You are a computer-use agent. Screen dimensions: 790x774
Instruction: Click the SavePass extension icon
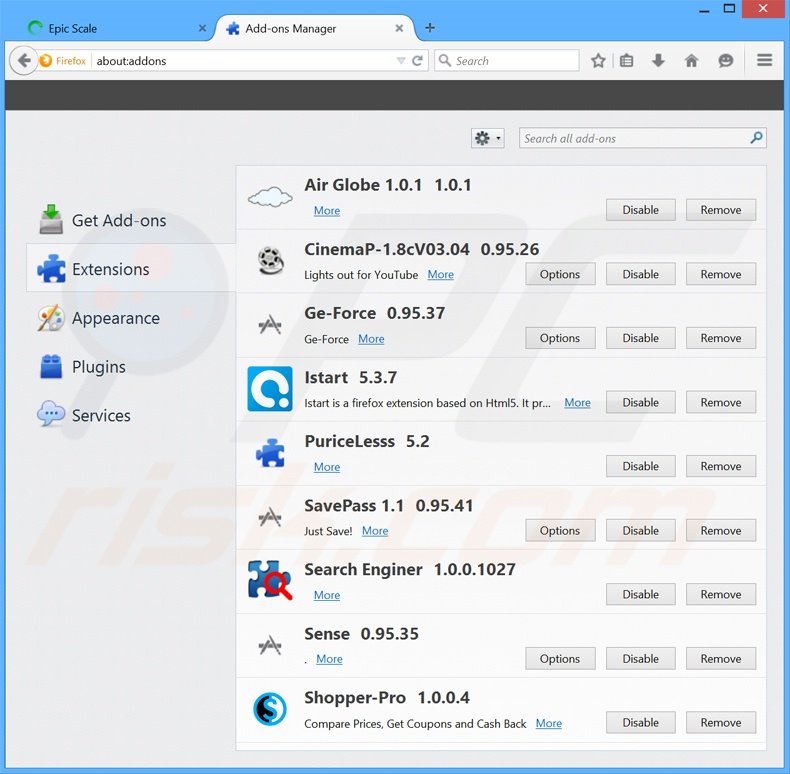coord(270,517)
